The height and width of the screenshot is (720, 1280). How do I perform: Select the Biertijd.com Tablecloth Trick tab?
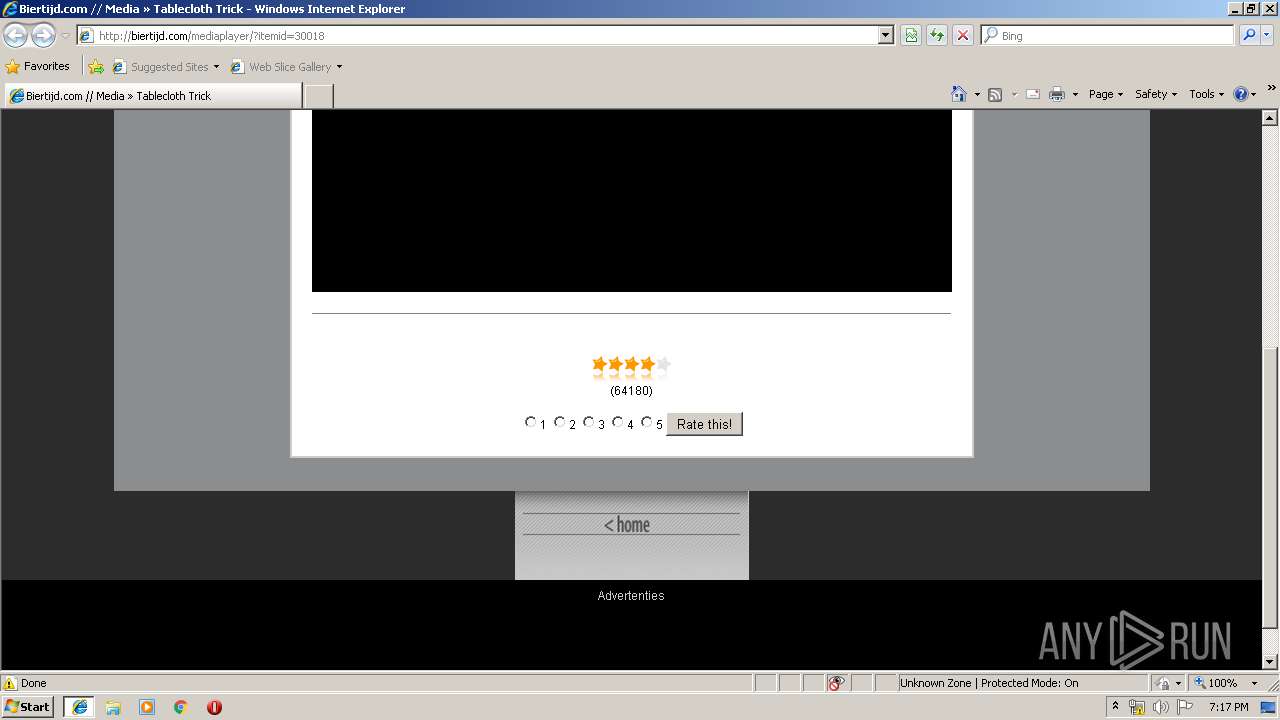(x=153, y=96)
